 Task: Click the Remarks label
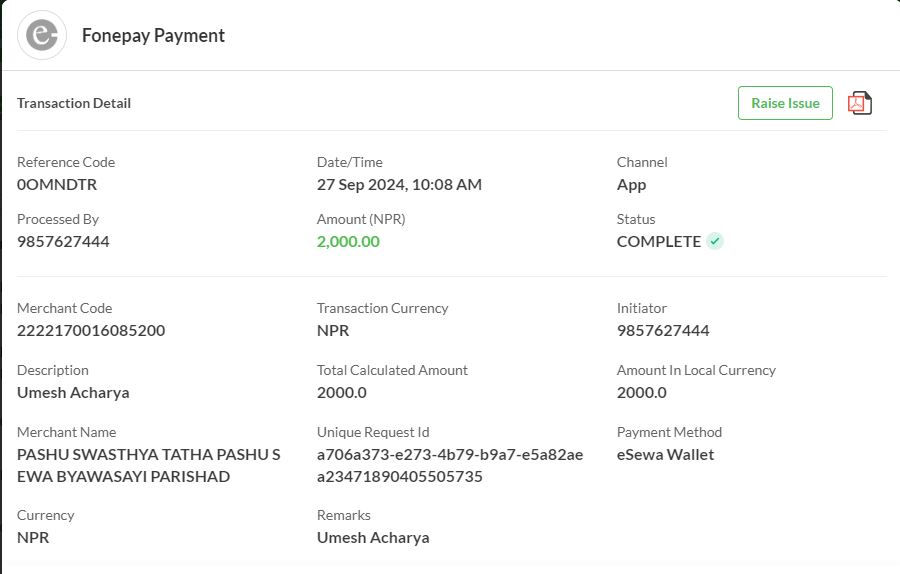coord(344,515)
